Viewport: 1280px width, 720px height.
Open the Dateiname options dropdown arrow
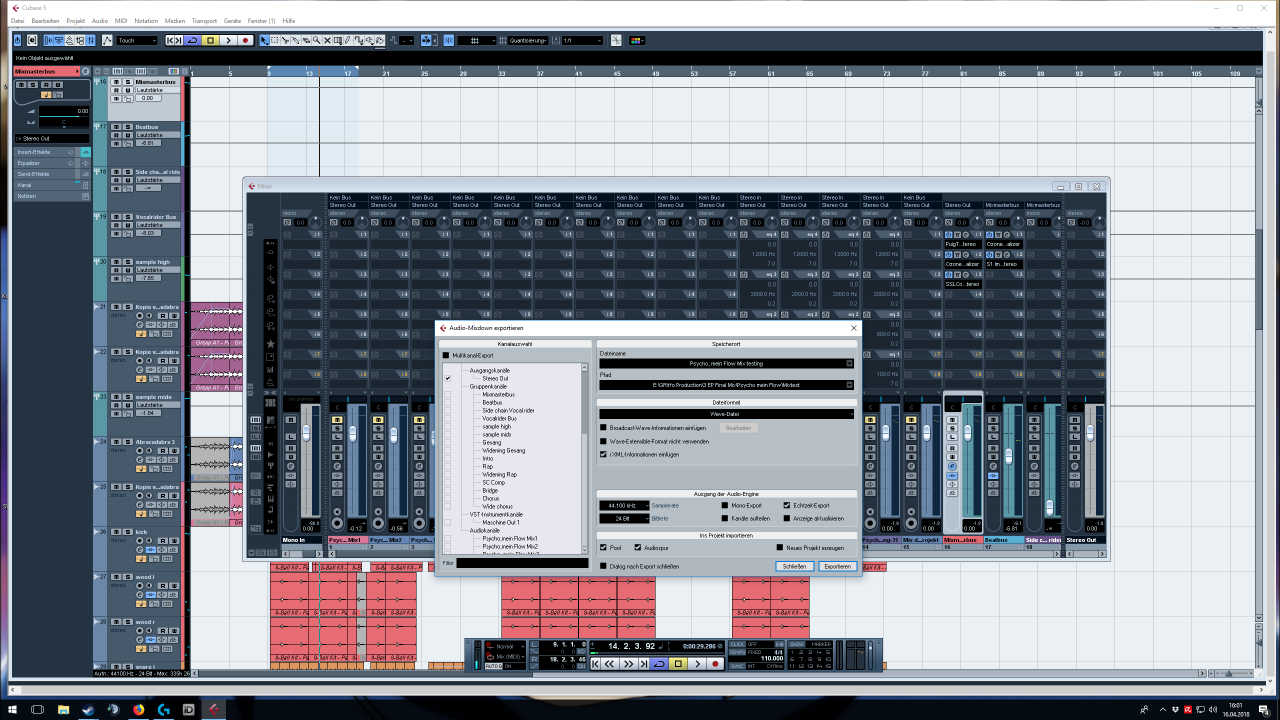pos(849,363)
